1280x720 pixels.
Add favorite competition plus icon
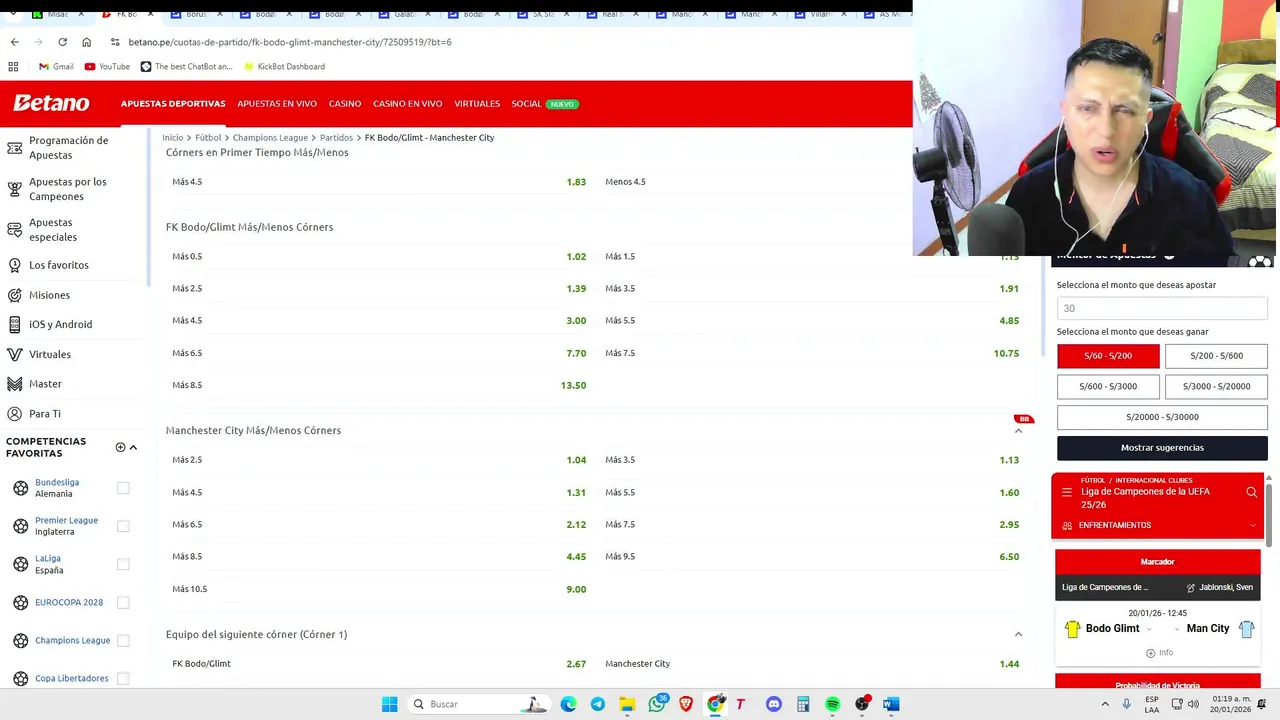[120, 447]
